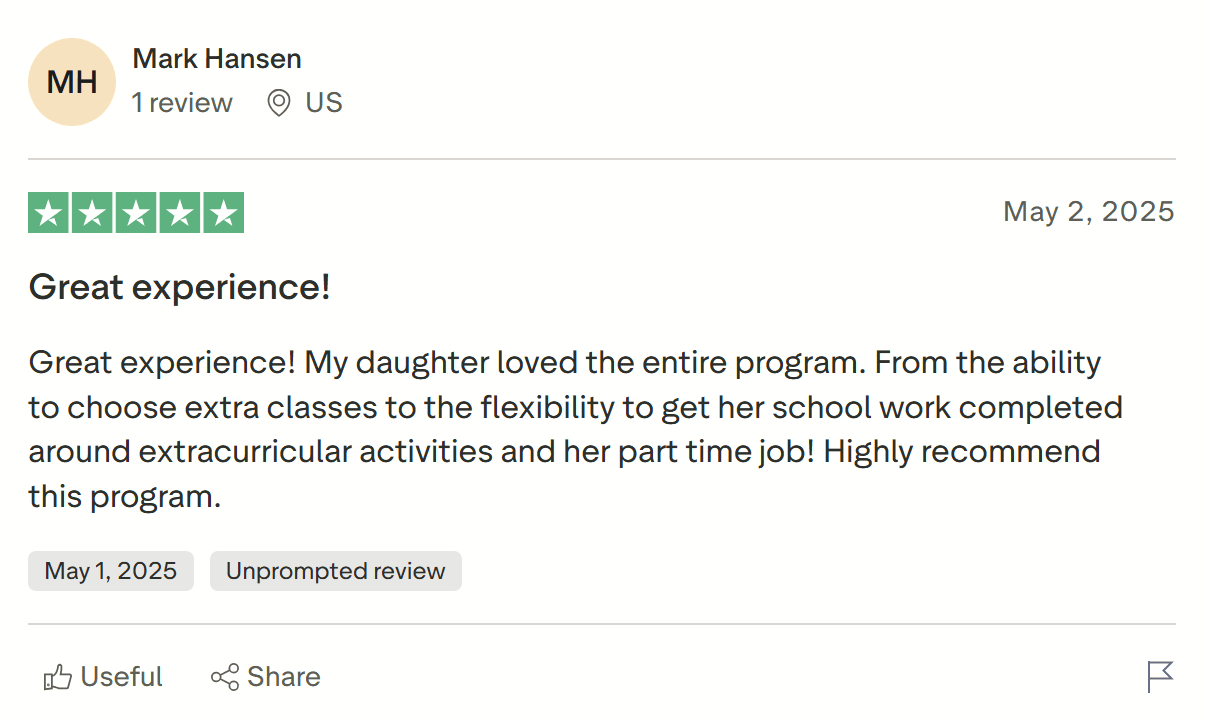1210x720 pixels.
Task: Open the reviewer's profile from the MH avatar
Action: (x=71, y=82)
